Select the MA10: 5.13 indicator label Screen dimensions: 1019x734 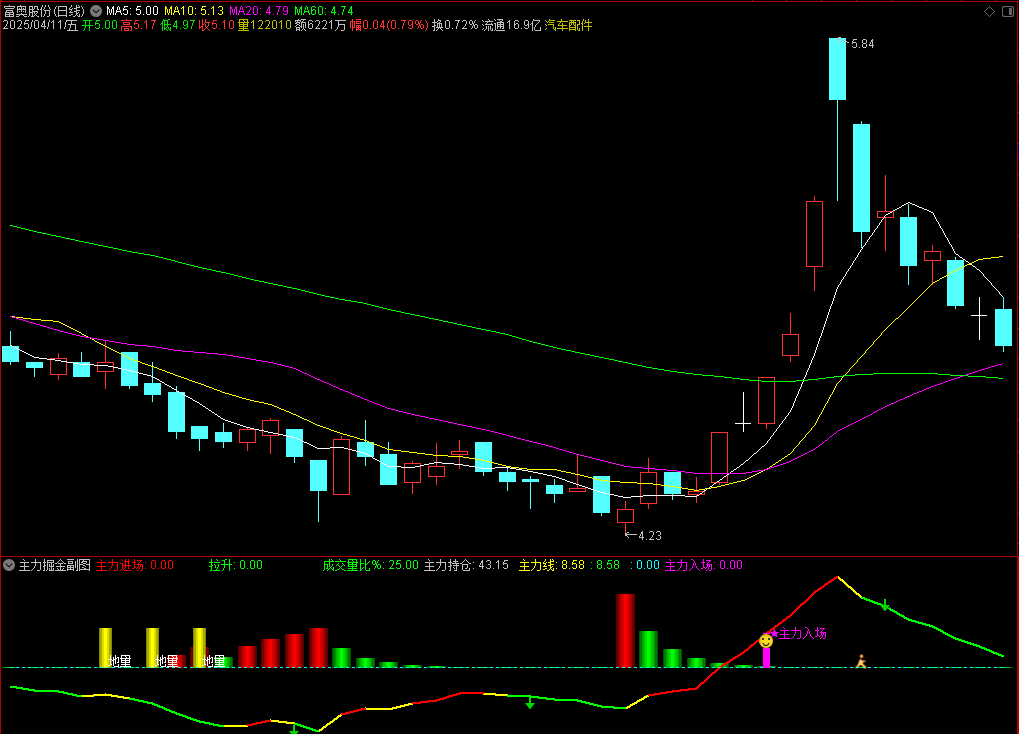[194, 11]
